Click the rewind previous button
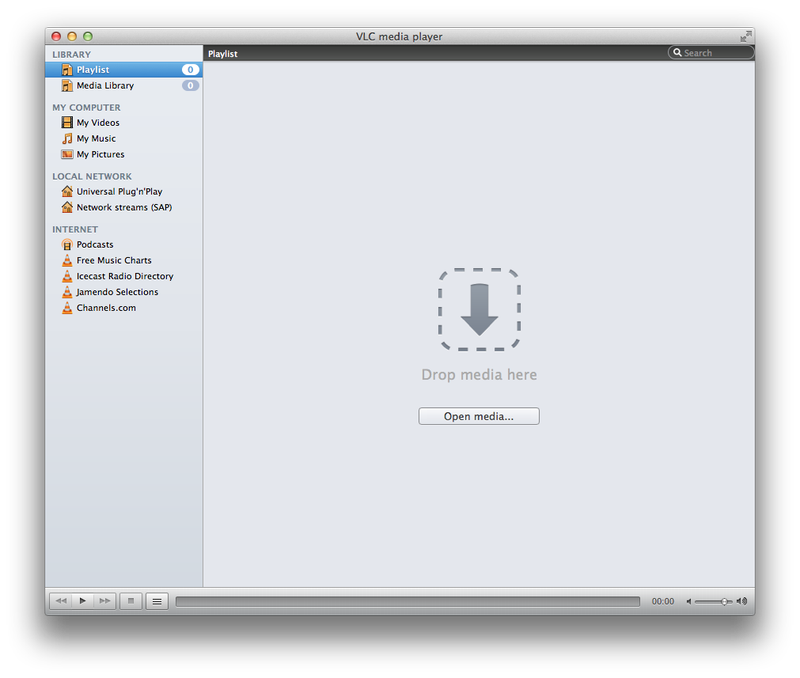Viewport: 800px width, 678px height. [x=61, y=601]
